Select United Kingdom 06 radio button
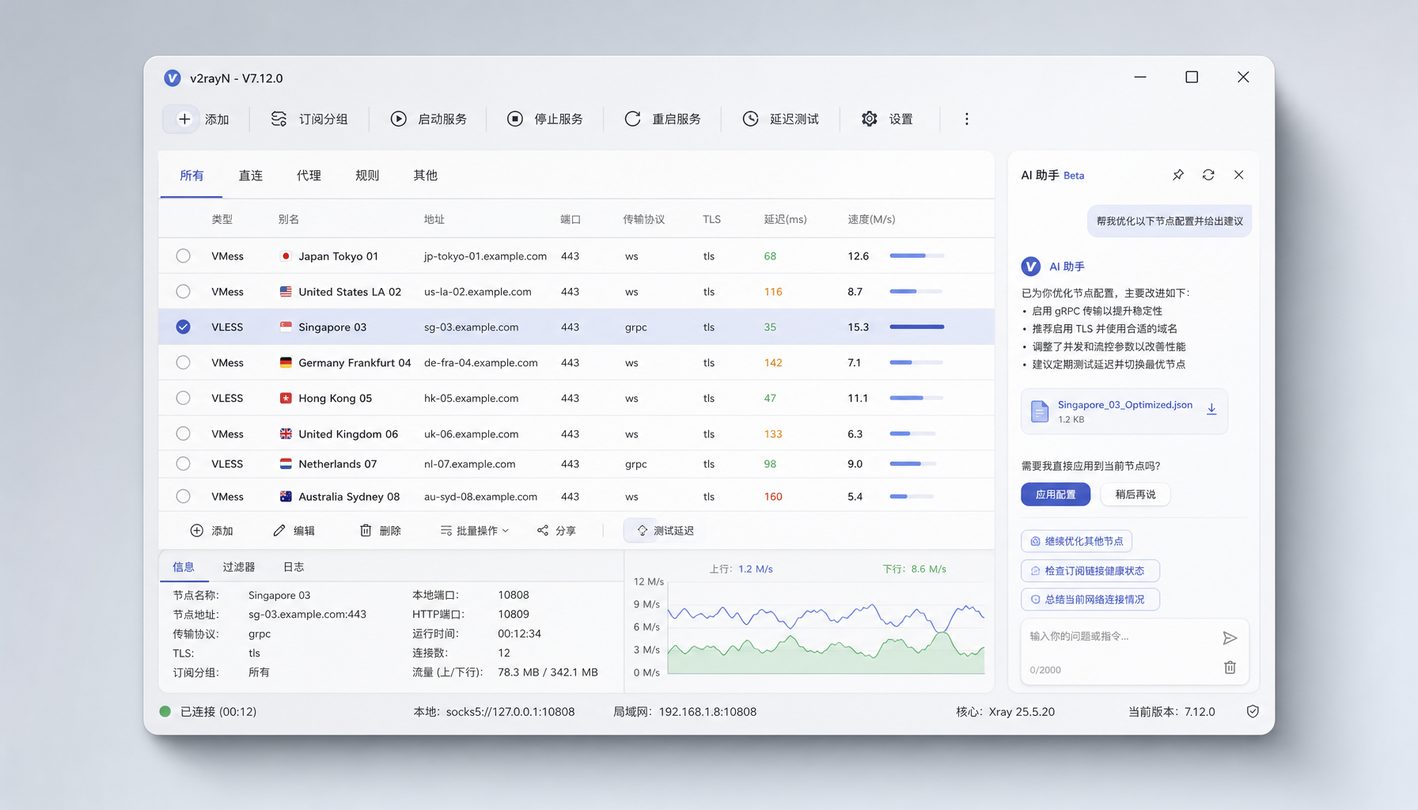 coord(183,433)
